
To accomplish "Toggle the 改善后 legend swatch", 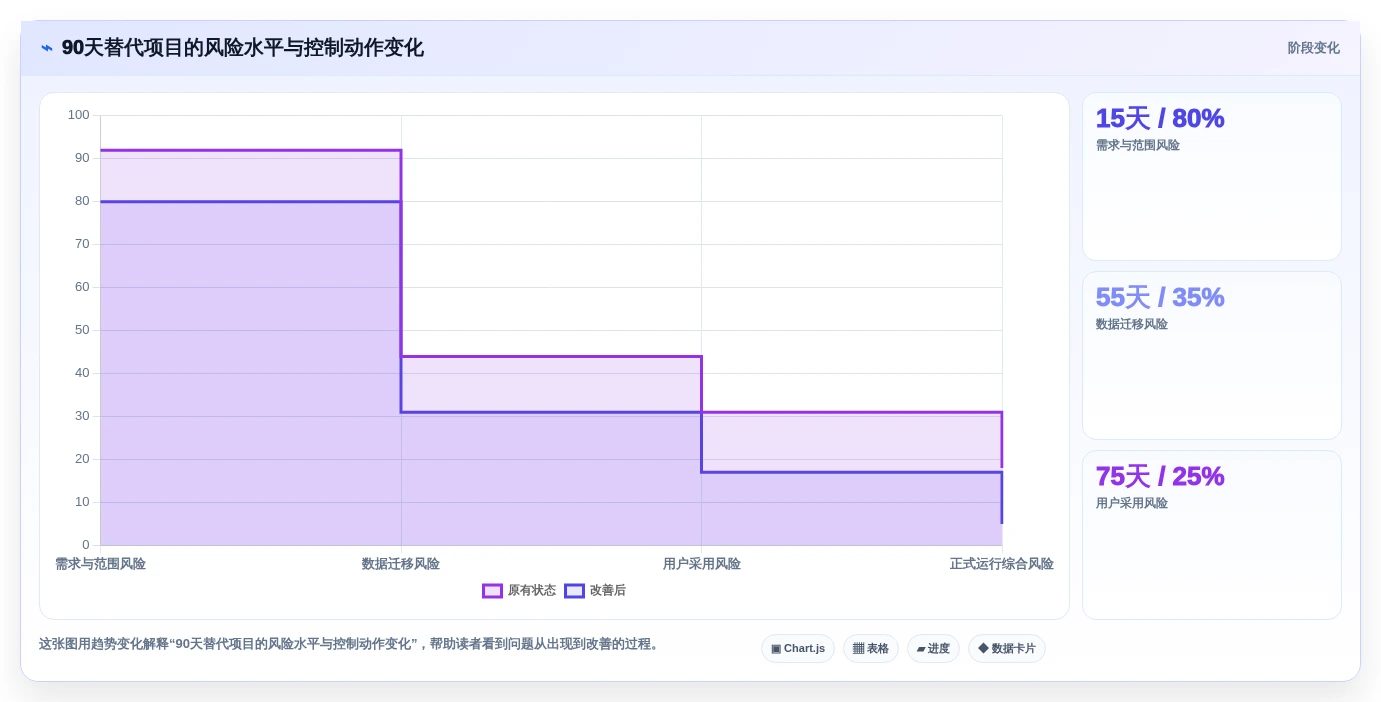I will pos(574,591).
